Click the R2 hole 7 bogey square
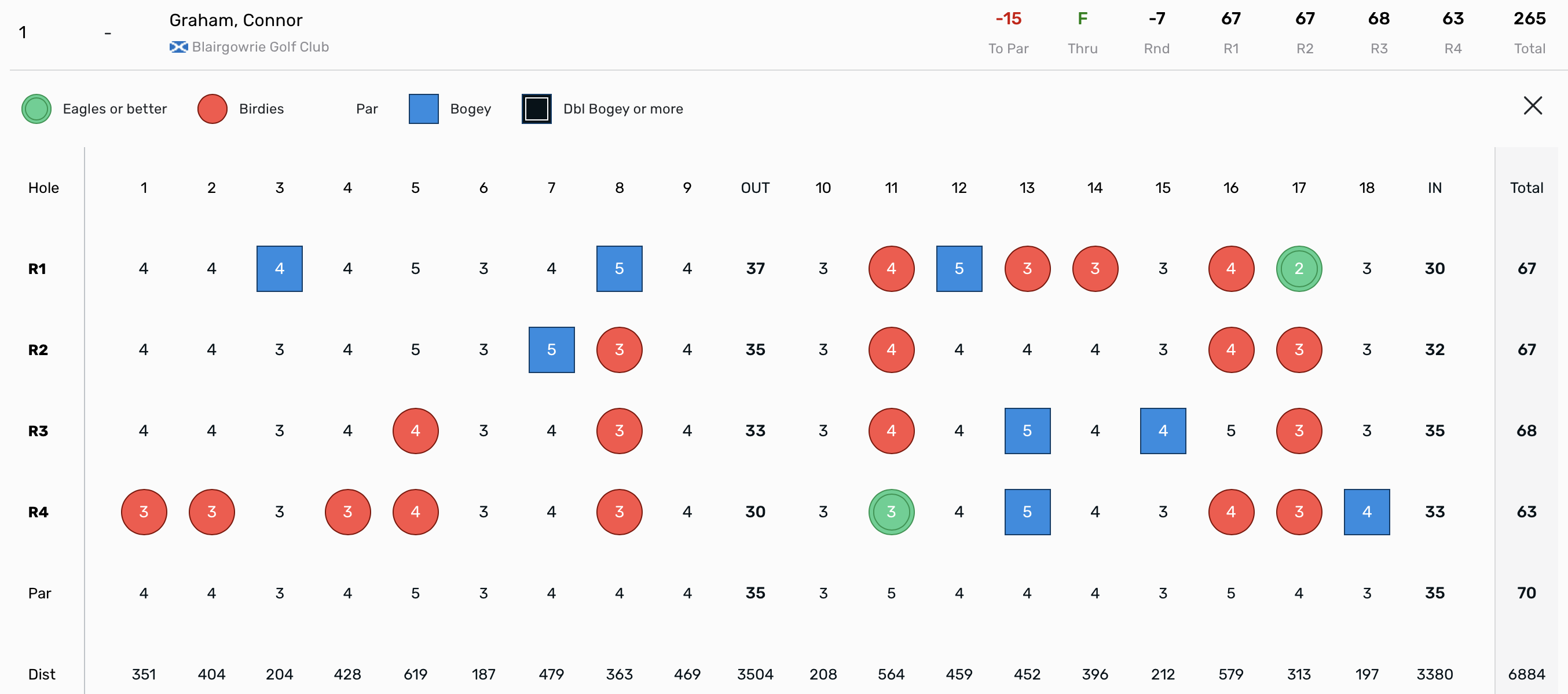The height and width of the screenshot is (694, 1568). click(x=551, y=350)
